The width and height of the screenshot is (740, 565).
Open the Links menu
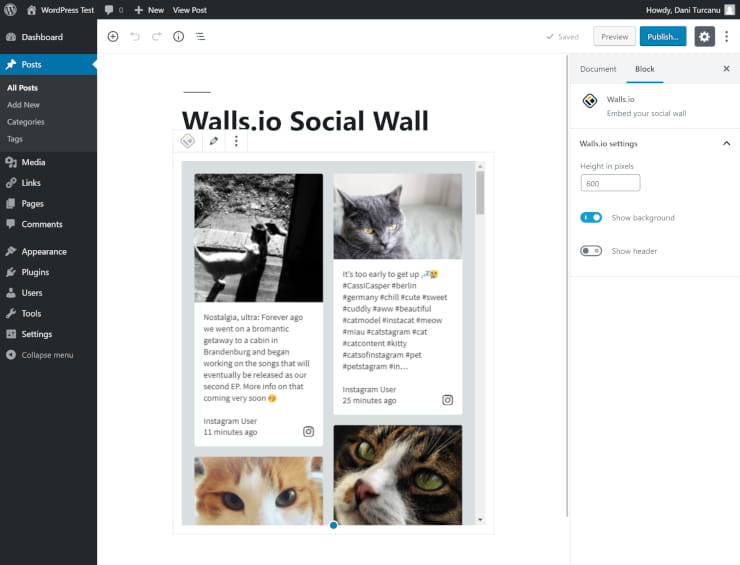click(48, 183)
